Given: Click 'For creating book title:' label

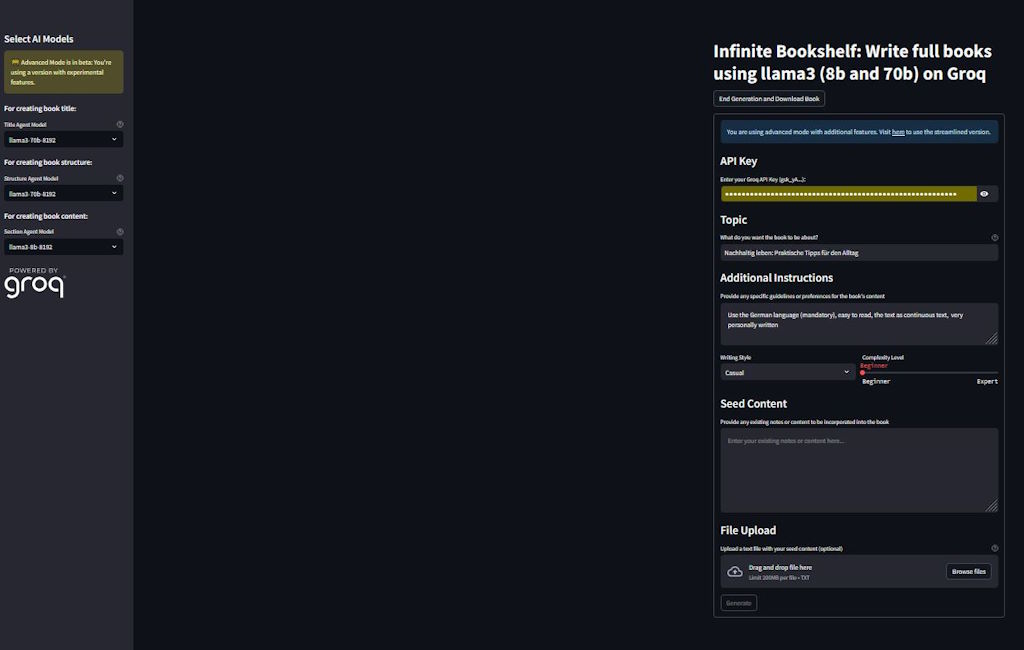Looking at the screenshot, I should pos(40,108).
